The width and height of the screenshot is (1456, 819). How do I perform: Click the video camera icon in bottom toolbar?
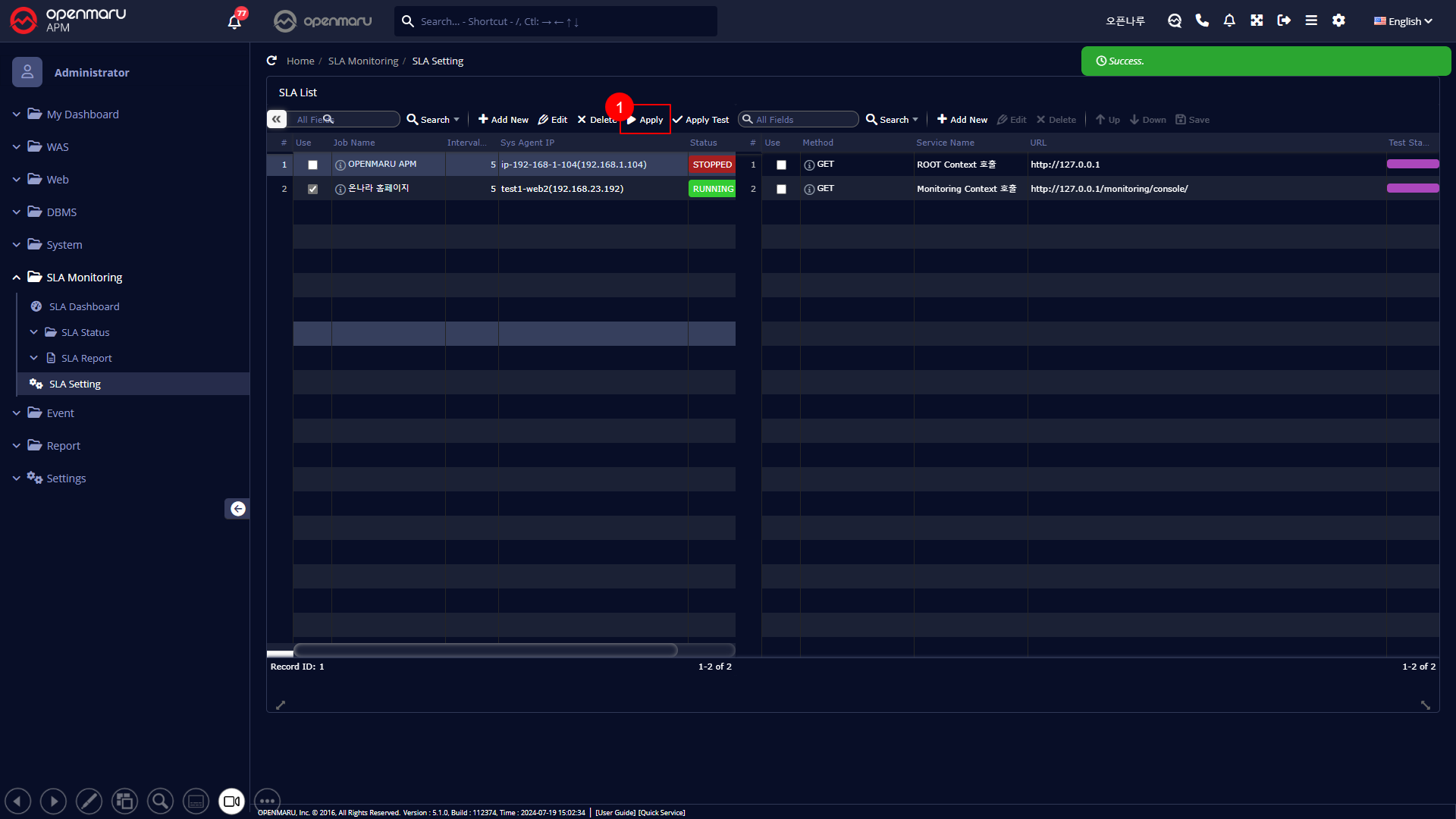231,801
